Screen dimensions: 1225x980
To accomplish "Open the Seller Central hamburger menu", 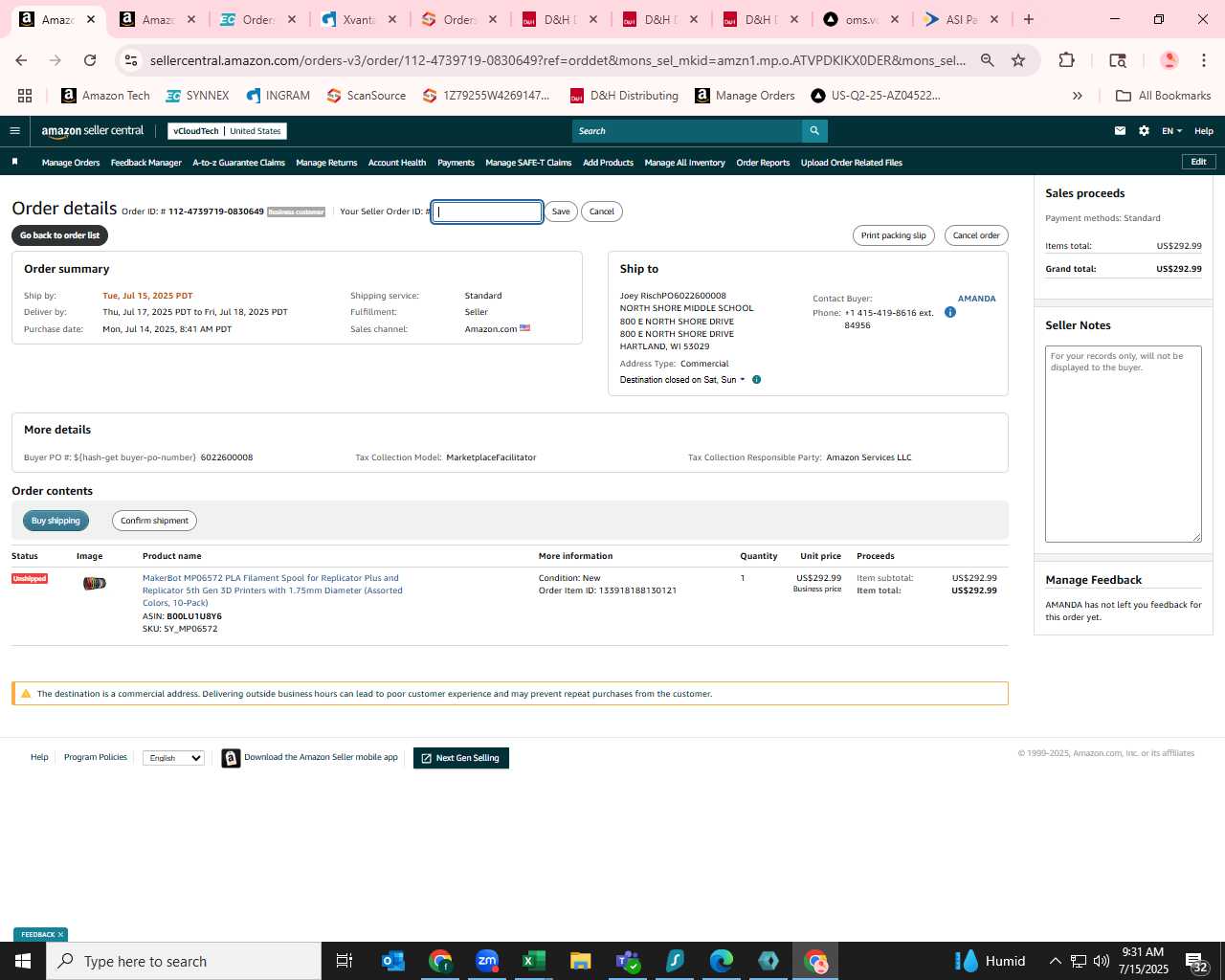I will pos(14,131).
